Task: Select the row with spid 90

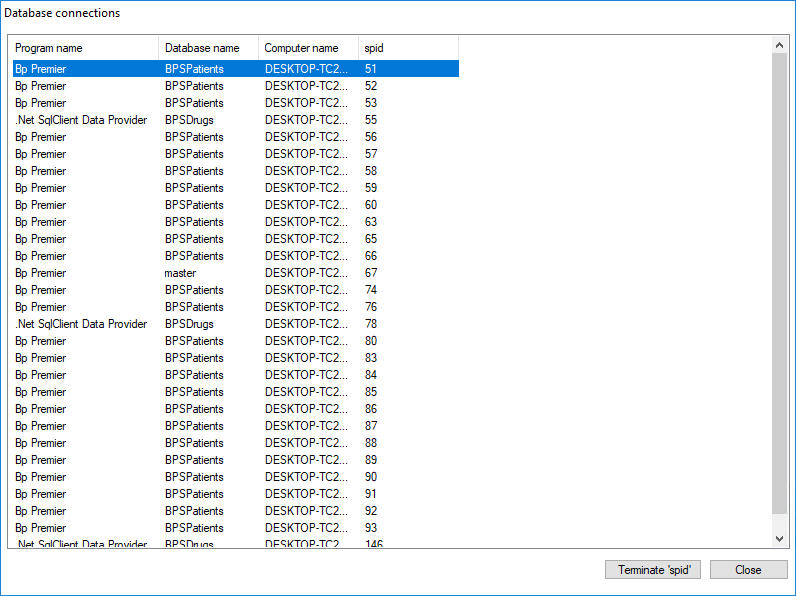Action: [x=236, y=477]
